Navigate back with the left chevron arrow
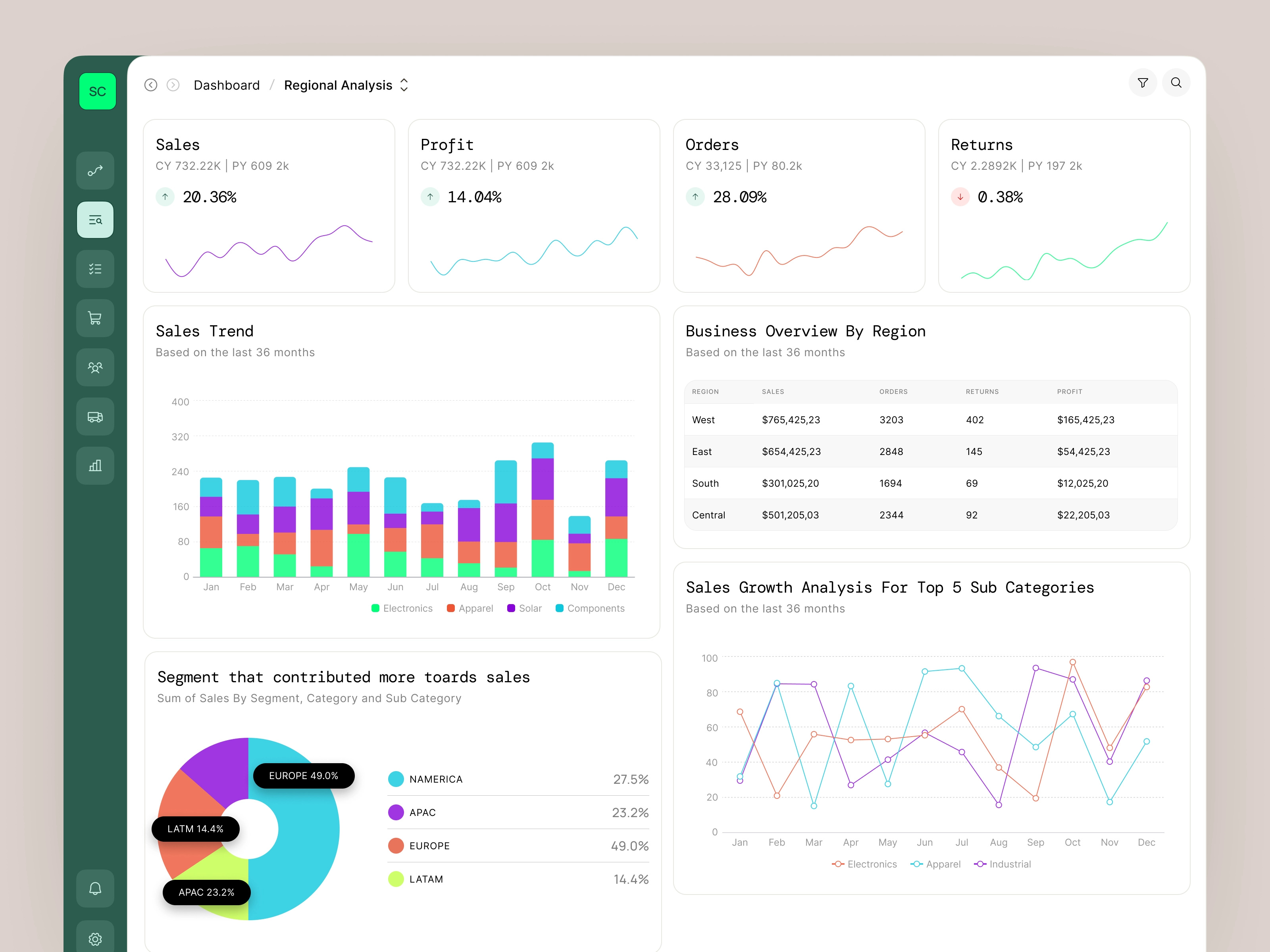 (x=151, y=85)
